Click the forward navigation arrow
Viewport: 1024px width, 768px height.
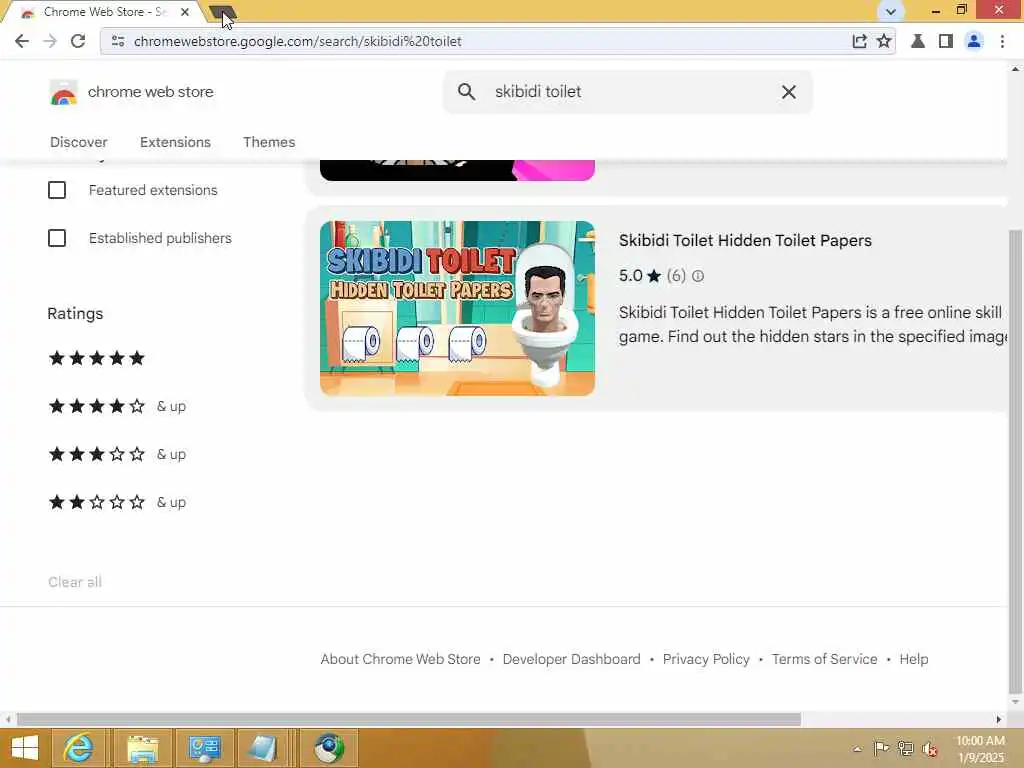tap(50, 41)
